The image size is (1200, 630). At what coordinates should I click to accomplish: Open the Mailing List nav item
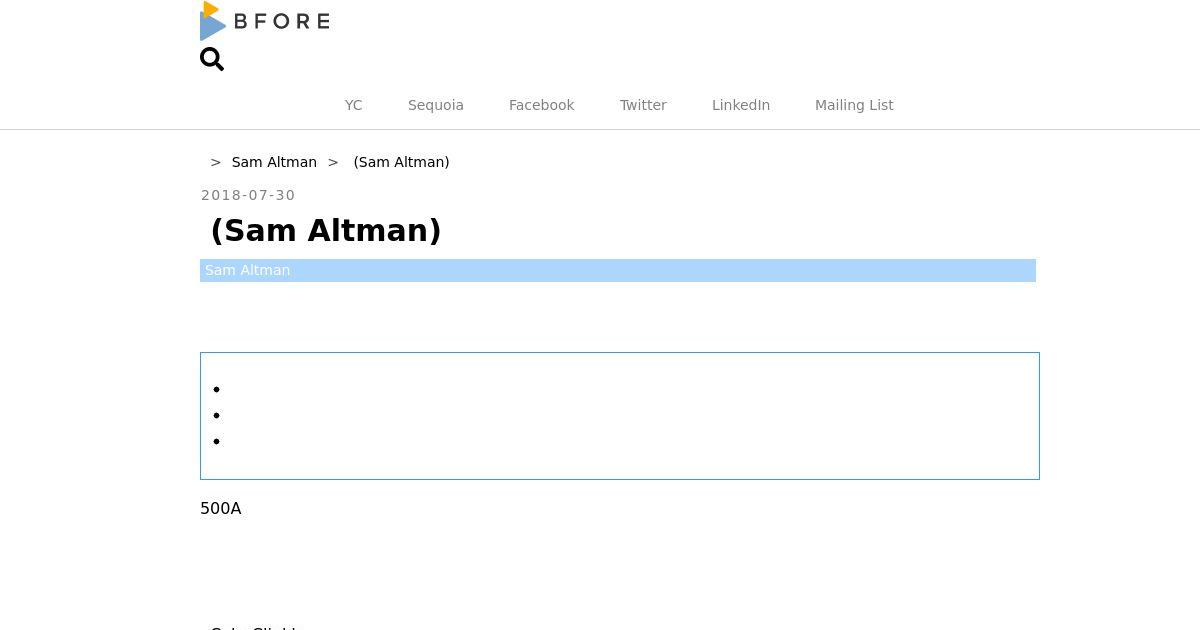(x=854, y=105)
